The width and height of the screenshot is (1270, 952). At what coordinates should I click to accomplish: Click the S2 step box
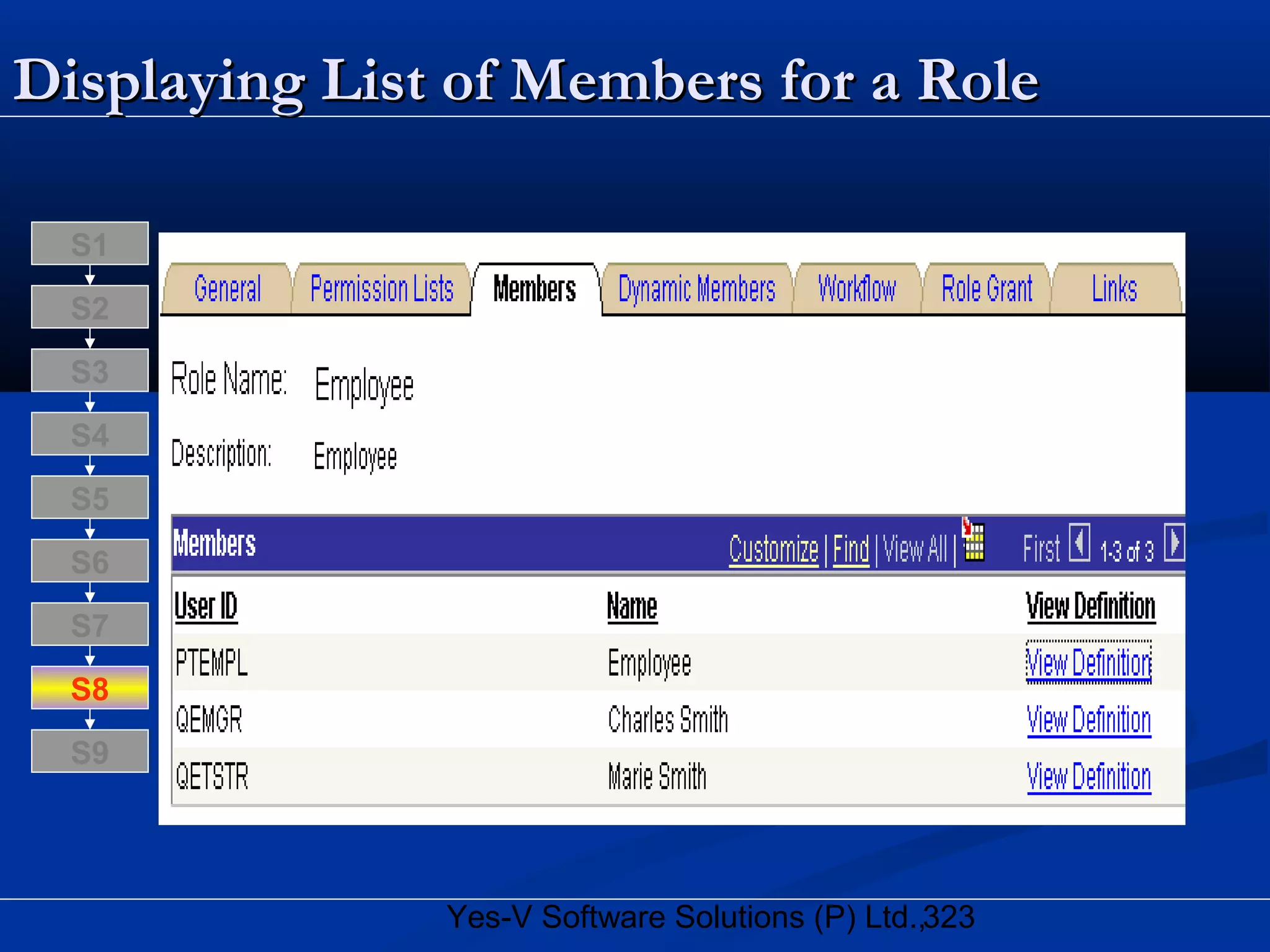click(x=90, y=307)
